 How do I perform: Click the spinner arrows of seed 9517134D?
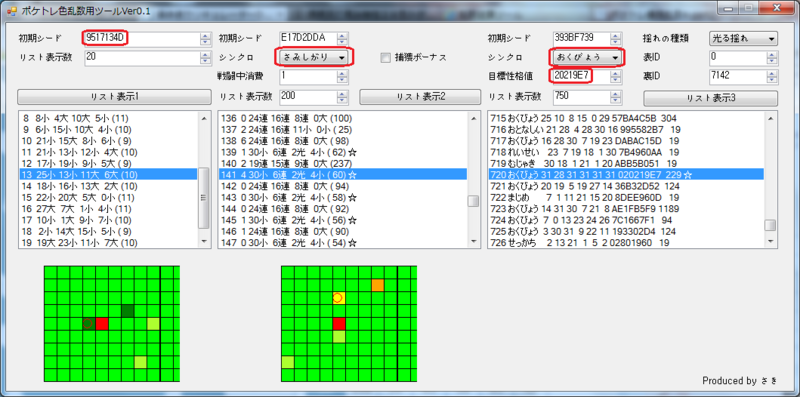[205, 38]
